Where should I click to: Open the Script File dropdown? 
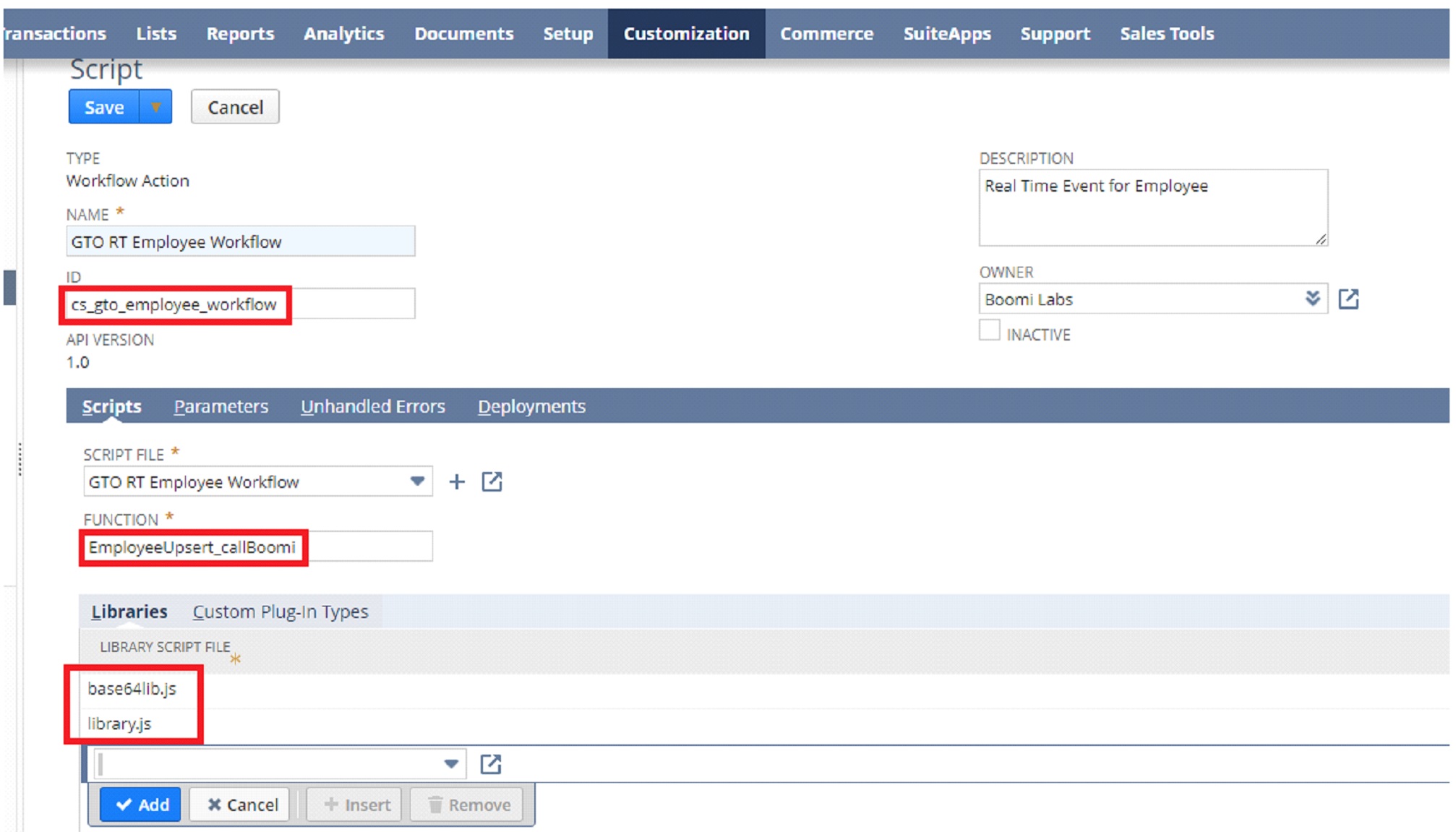tap(417, 481)
